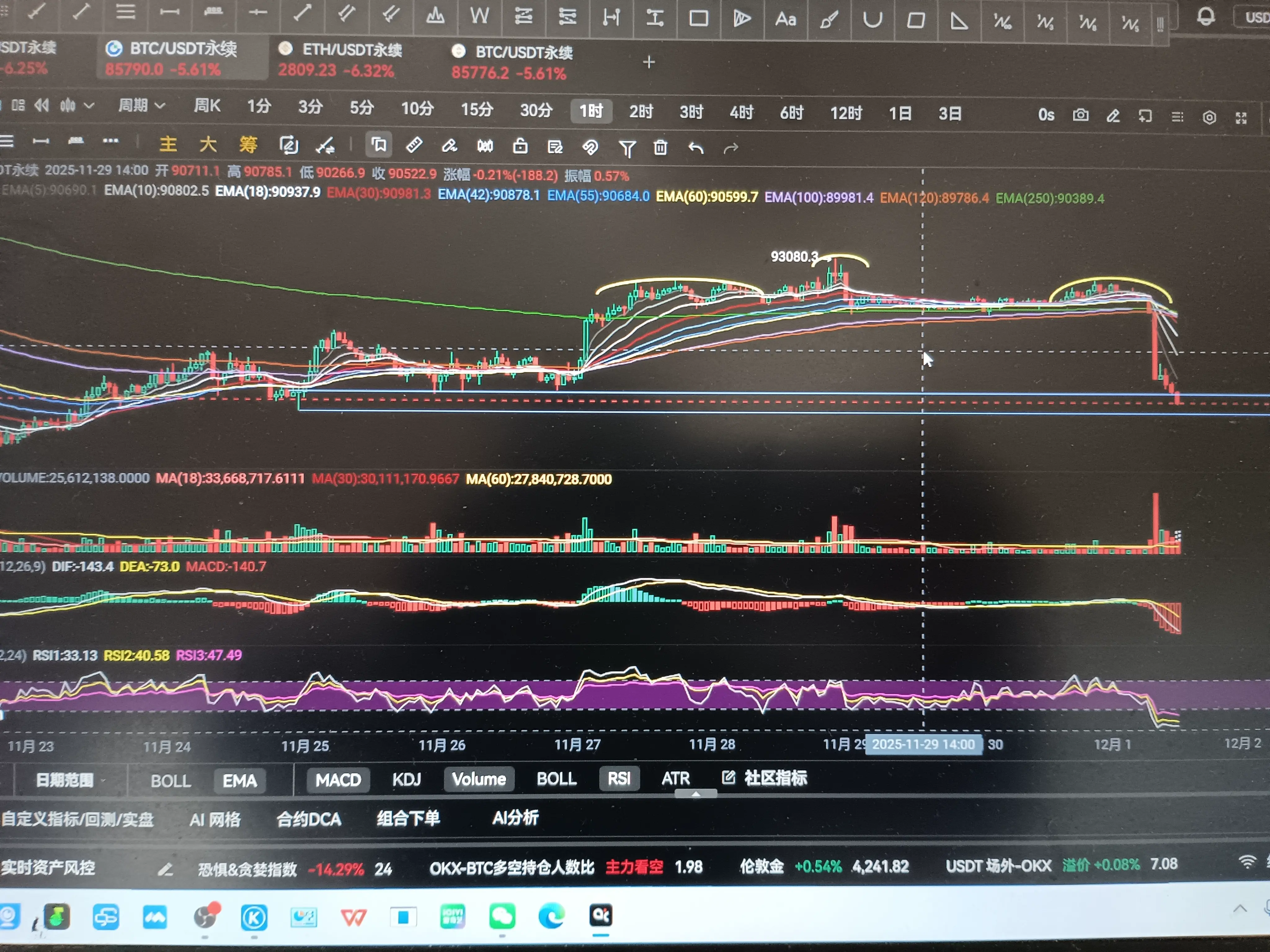Click the ruler measurement tool icon
1270x952 pixels.
point(414,146)
